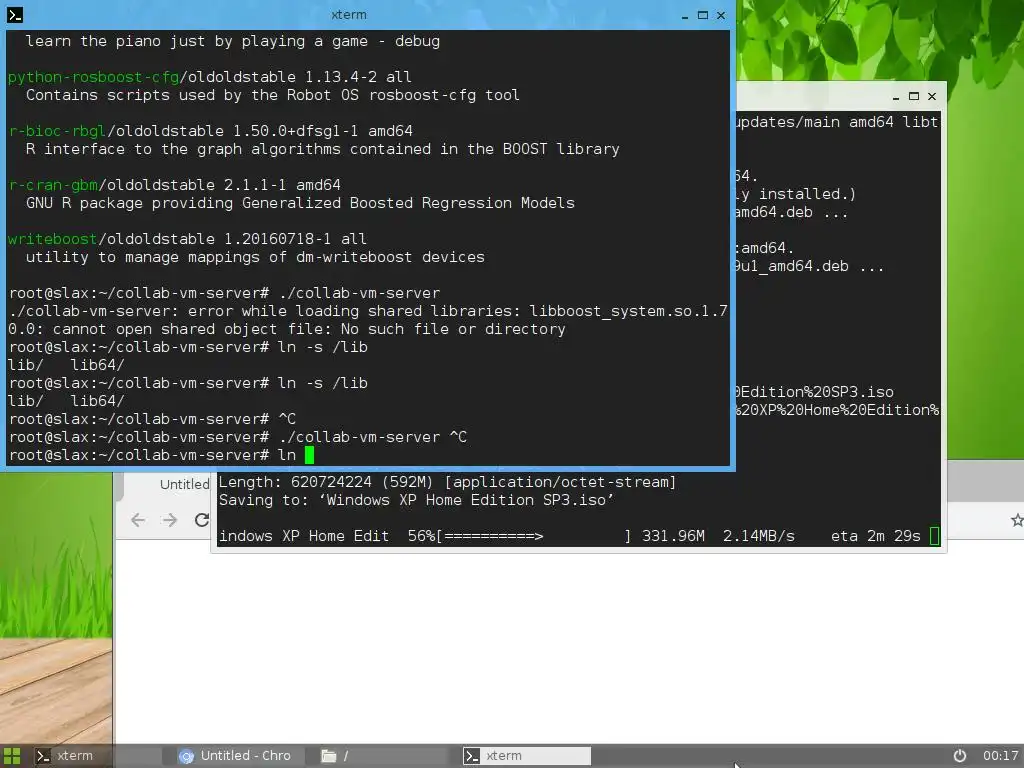Select the highlighted xterm taskbar entry
This screenshot has height=768, width=1024.
(526, 756)
